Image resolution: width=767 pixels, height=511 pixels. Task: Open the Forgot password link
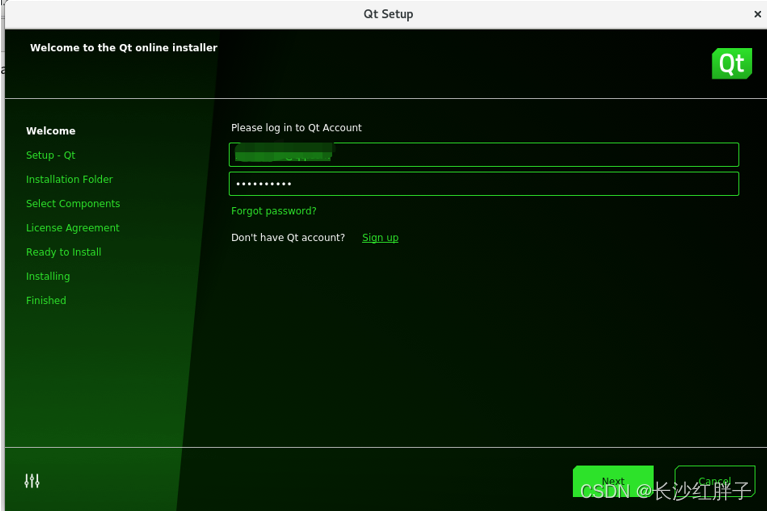pyautogui.click(x=273, y=211)
